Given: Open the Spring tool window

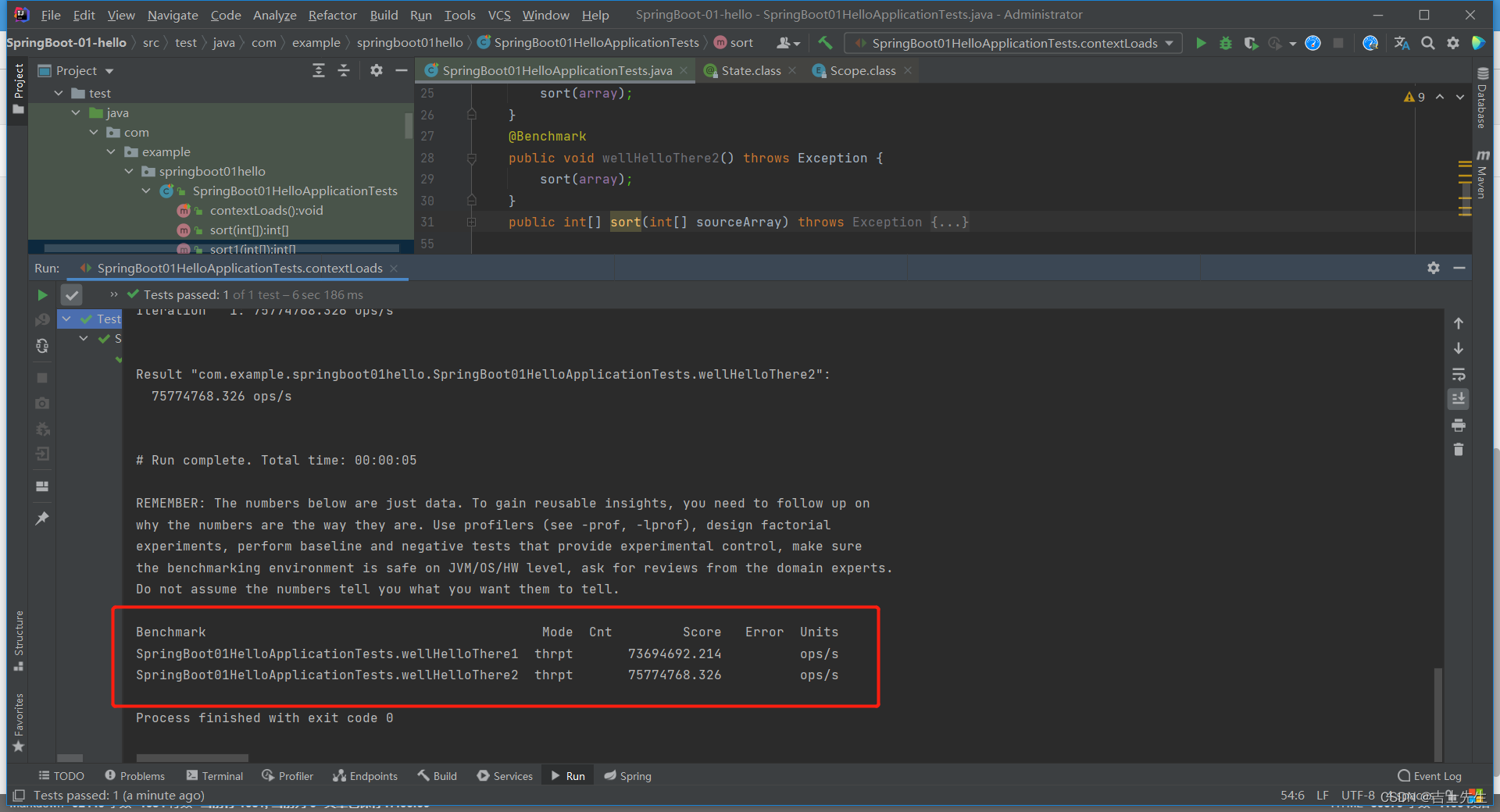Looking at the screenshot, I should pyautogui.click(x=627, y=776).
